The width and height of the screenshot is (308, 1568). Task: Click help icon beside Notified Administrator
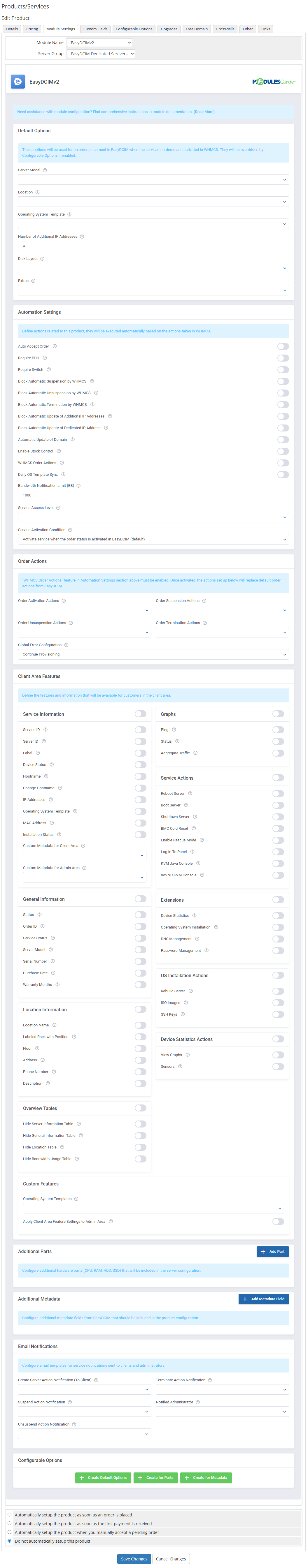coord(198,1402)
